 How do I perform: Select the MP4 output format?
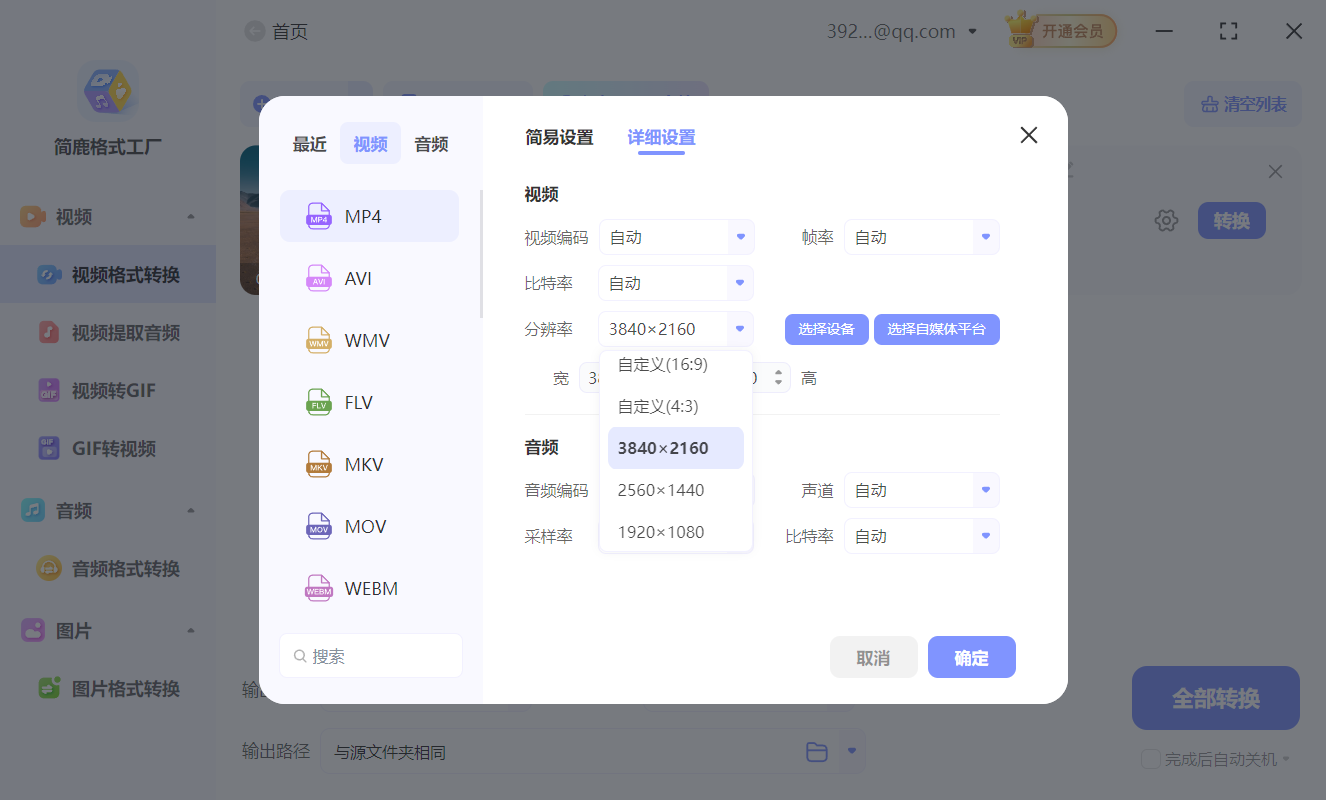click(x=369, y=215)
